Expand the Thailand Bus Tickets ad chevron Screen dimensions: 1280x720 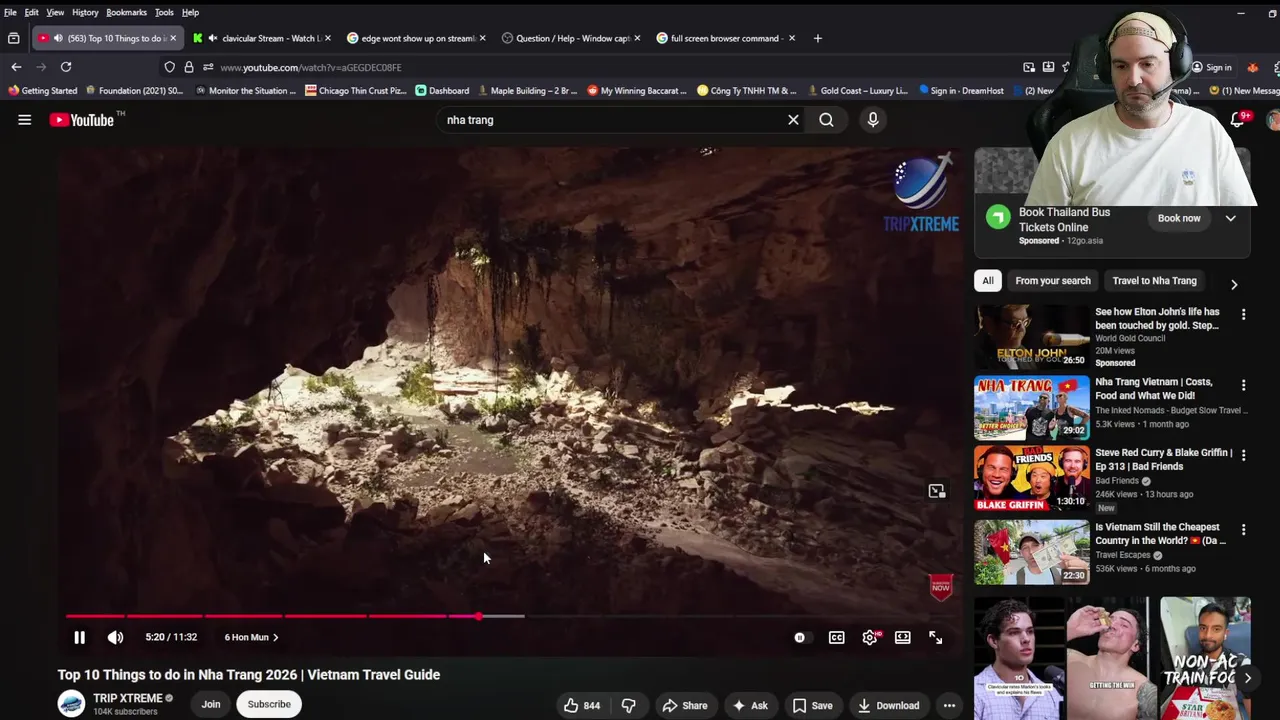coord(1231,218)
